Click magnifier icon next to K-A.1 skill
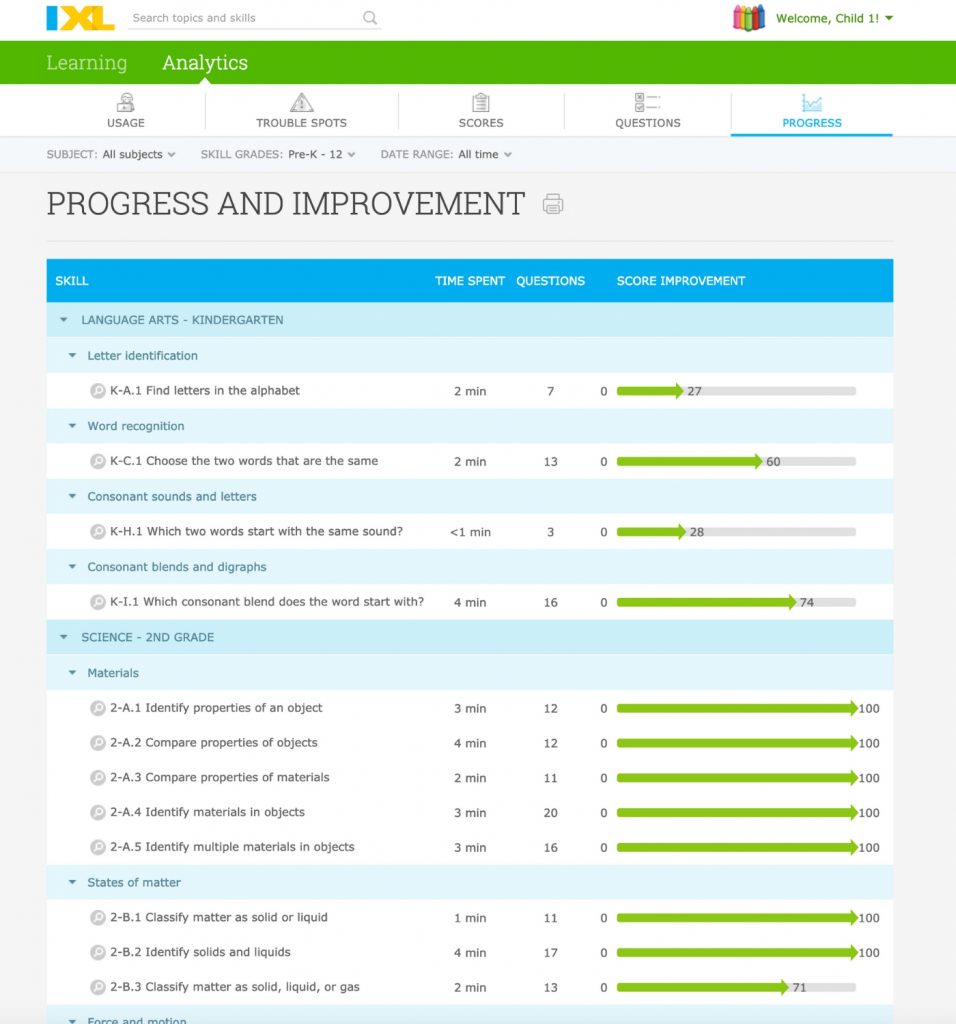Screen dimensions: 956x1024 coord(97,391)
